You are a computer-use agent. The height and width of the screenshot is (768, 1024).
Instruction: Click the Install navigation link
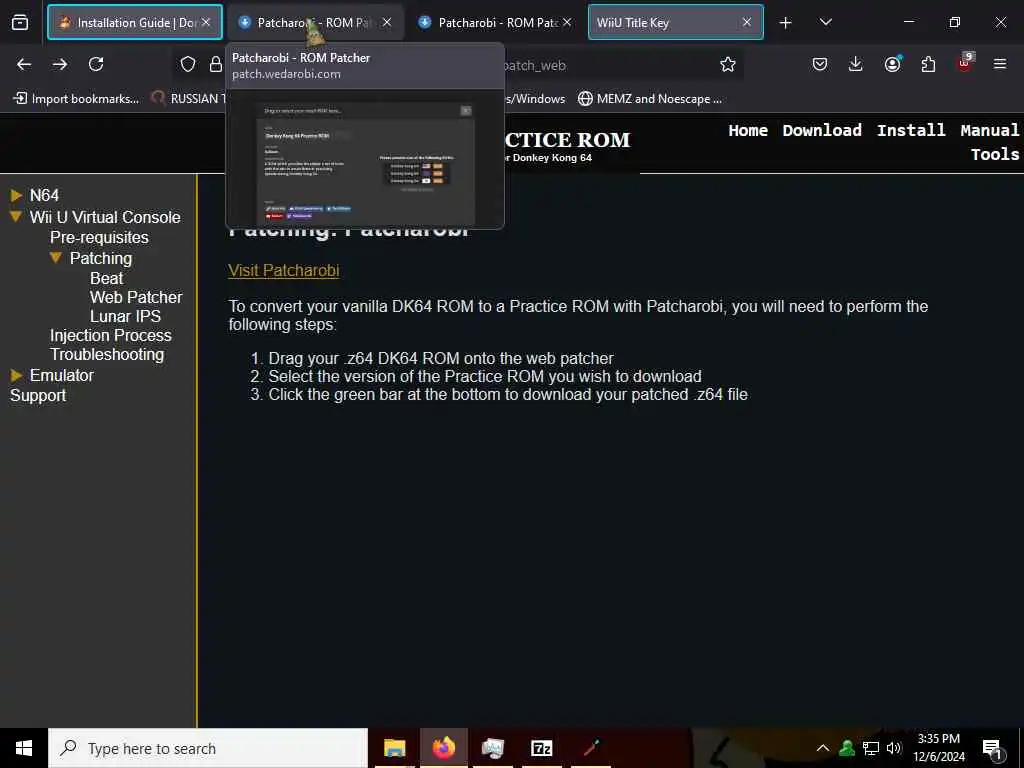(910, 131)
